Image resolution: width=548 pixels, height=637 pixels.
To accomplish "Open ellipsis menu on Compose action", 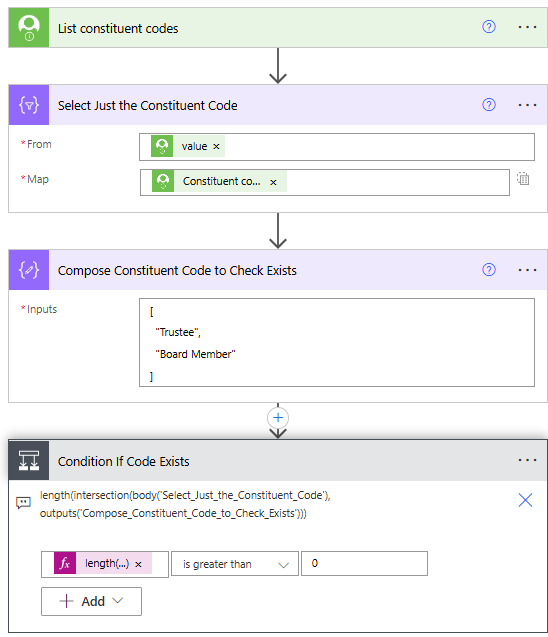I will 527,270.
